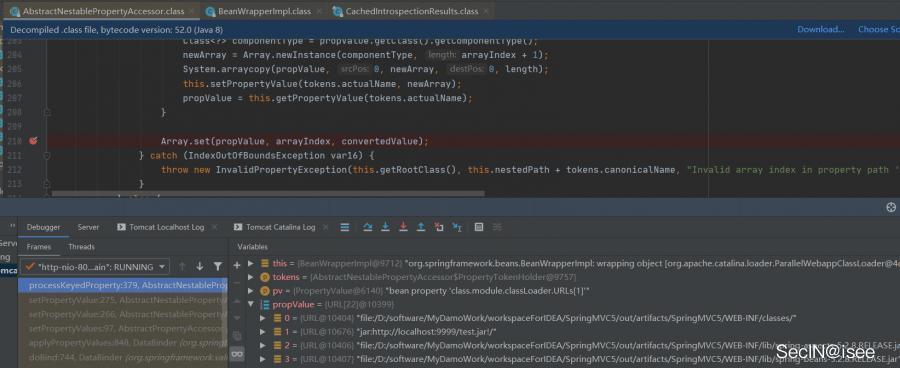Click the editor horizontal scrollbar

[268, 193]
